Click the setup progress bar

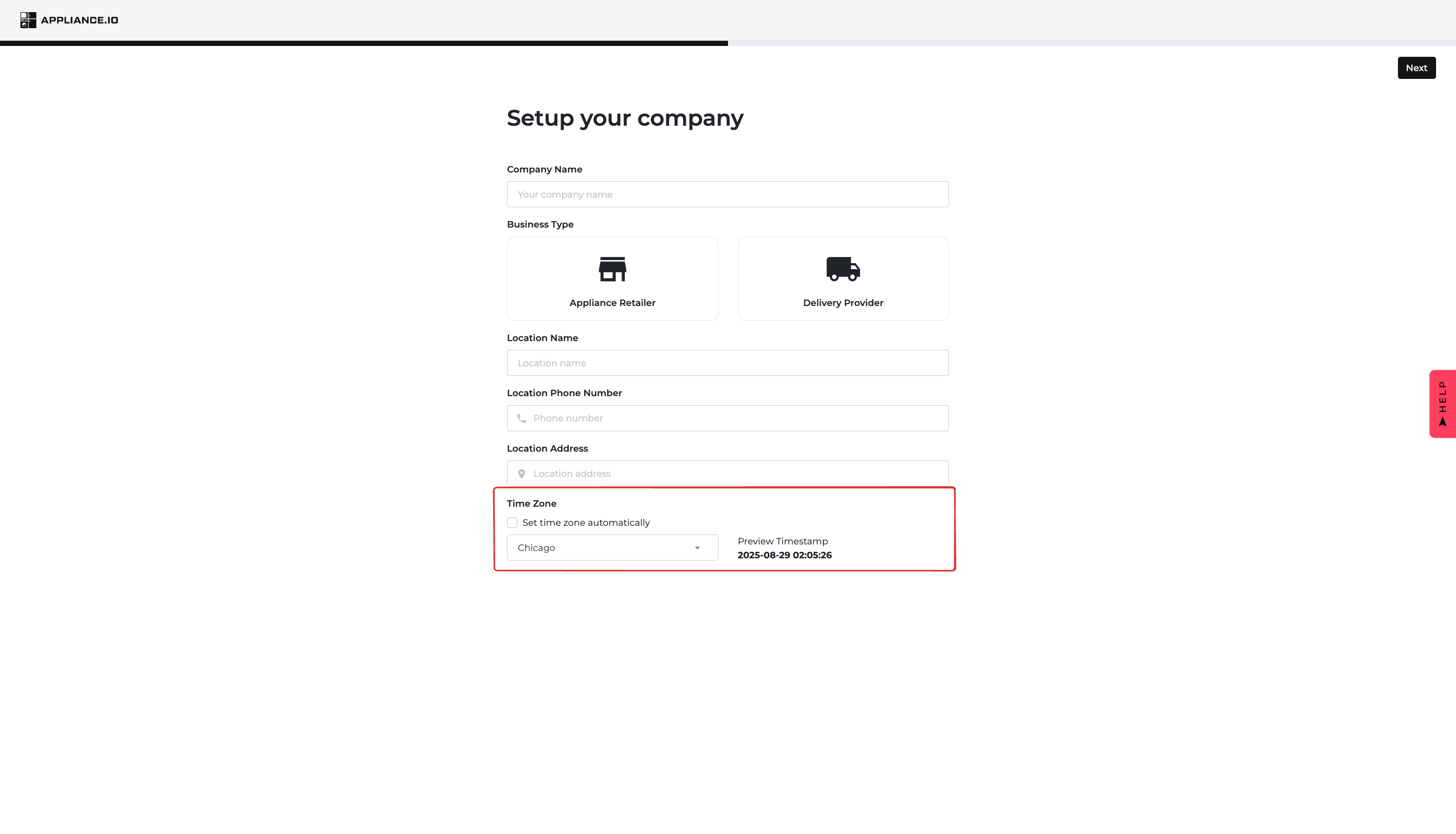point(728,43)
